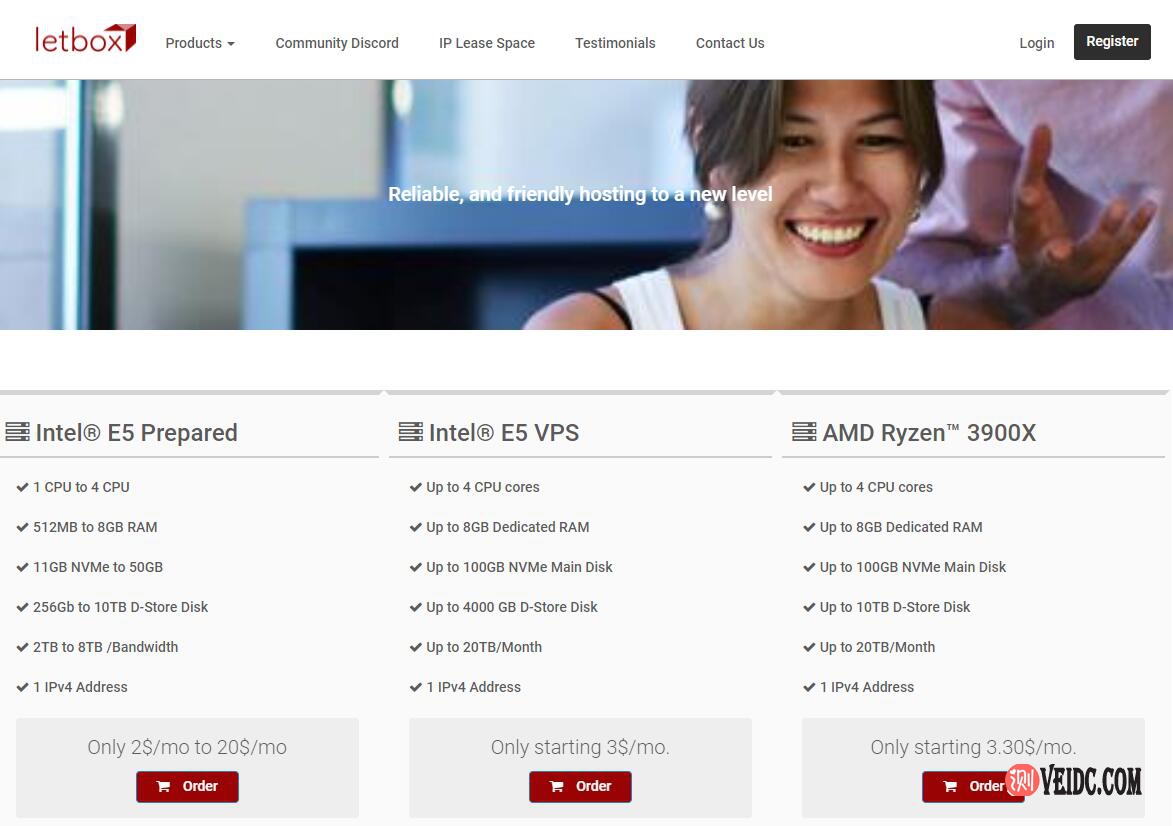The image size is (1173, 826).
Task: Click the Only starting 3$/mo. price text
Action: (x=580, y=747)
